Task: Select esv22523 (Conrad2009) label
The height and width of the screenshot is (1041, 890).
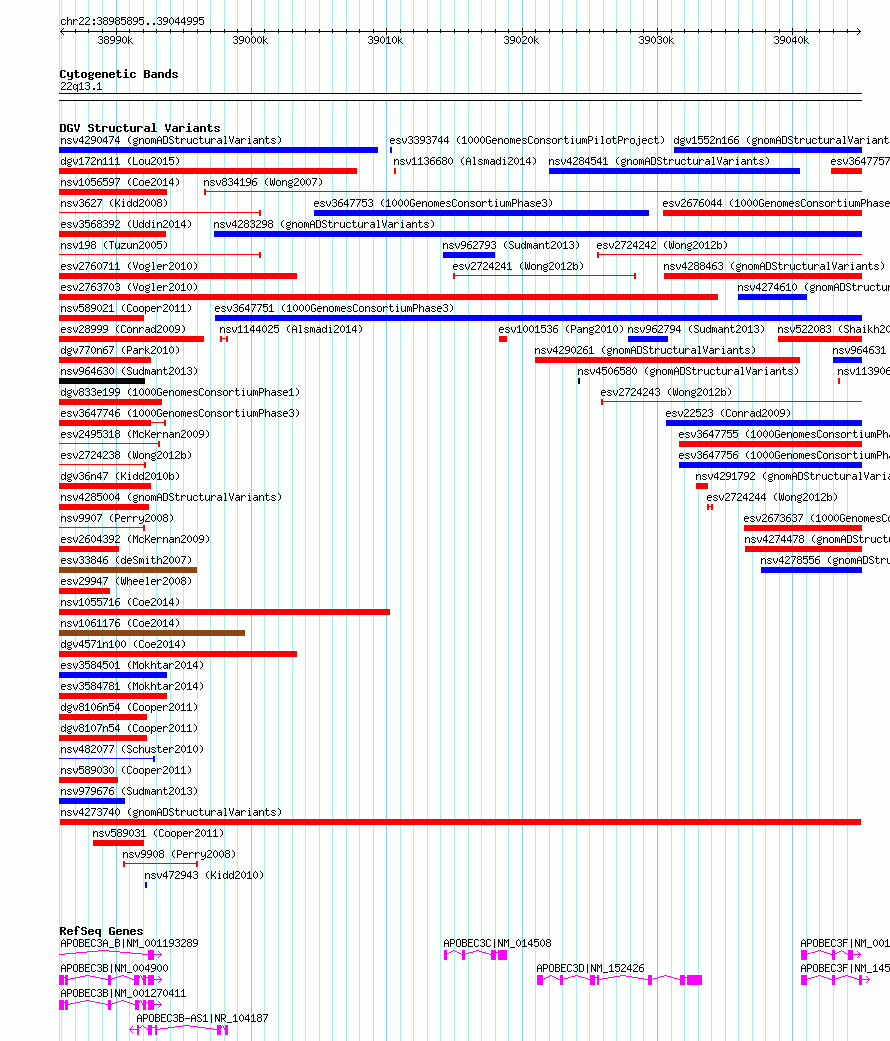Action: (728, 413)
